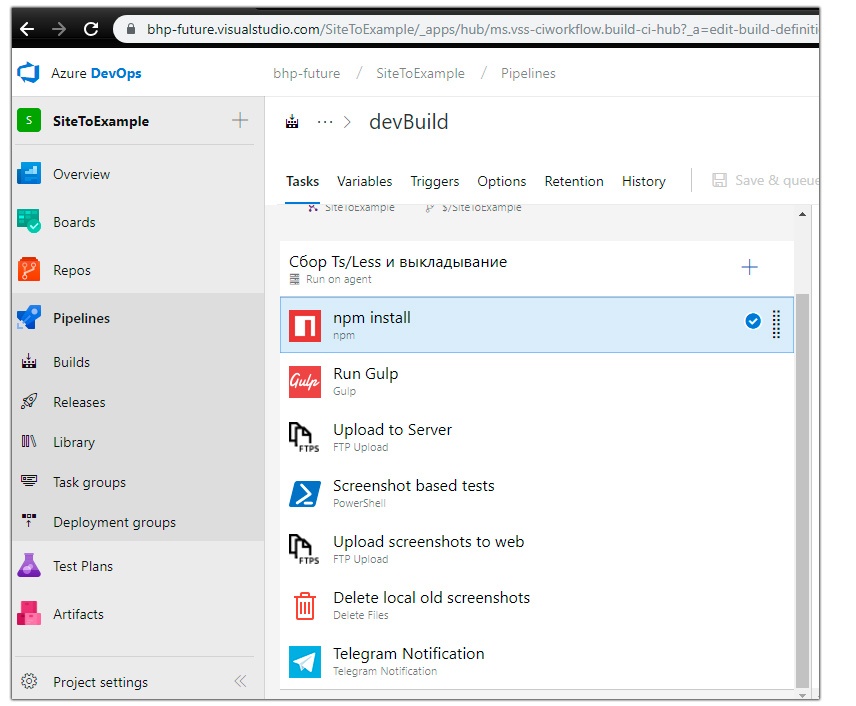
Task: Toggle the enabled checkmark on npm install
Action: tap(753, 323)
